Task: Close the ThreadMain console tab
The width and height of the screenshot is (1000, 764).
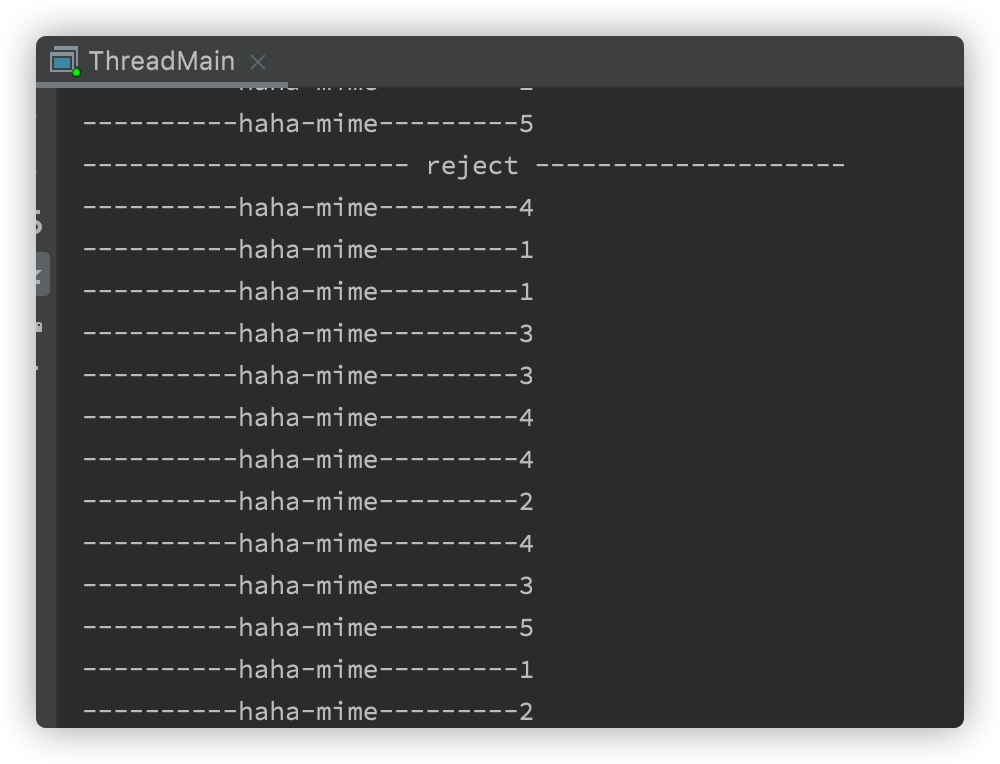Action: [x=257, y=62]
